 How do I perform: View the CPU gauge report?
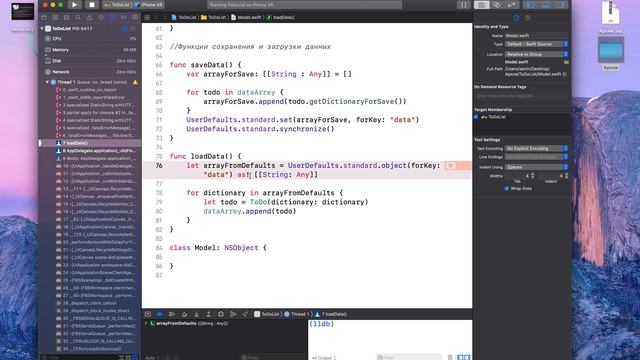(x=90, y=39)
